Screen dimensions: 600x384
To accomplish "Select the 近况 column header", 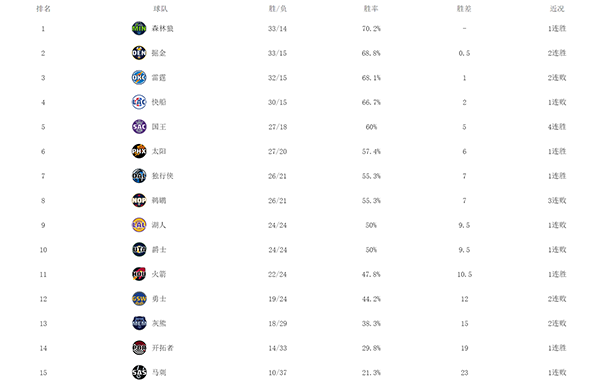I will click(x=557, y=8).
